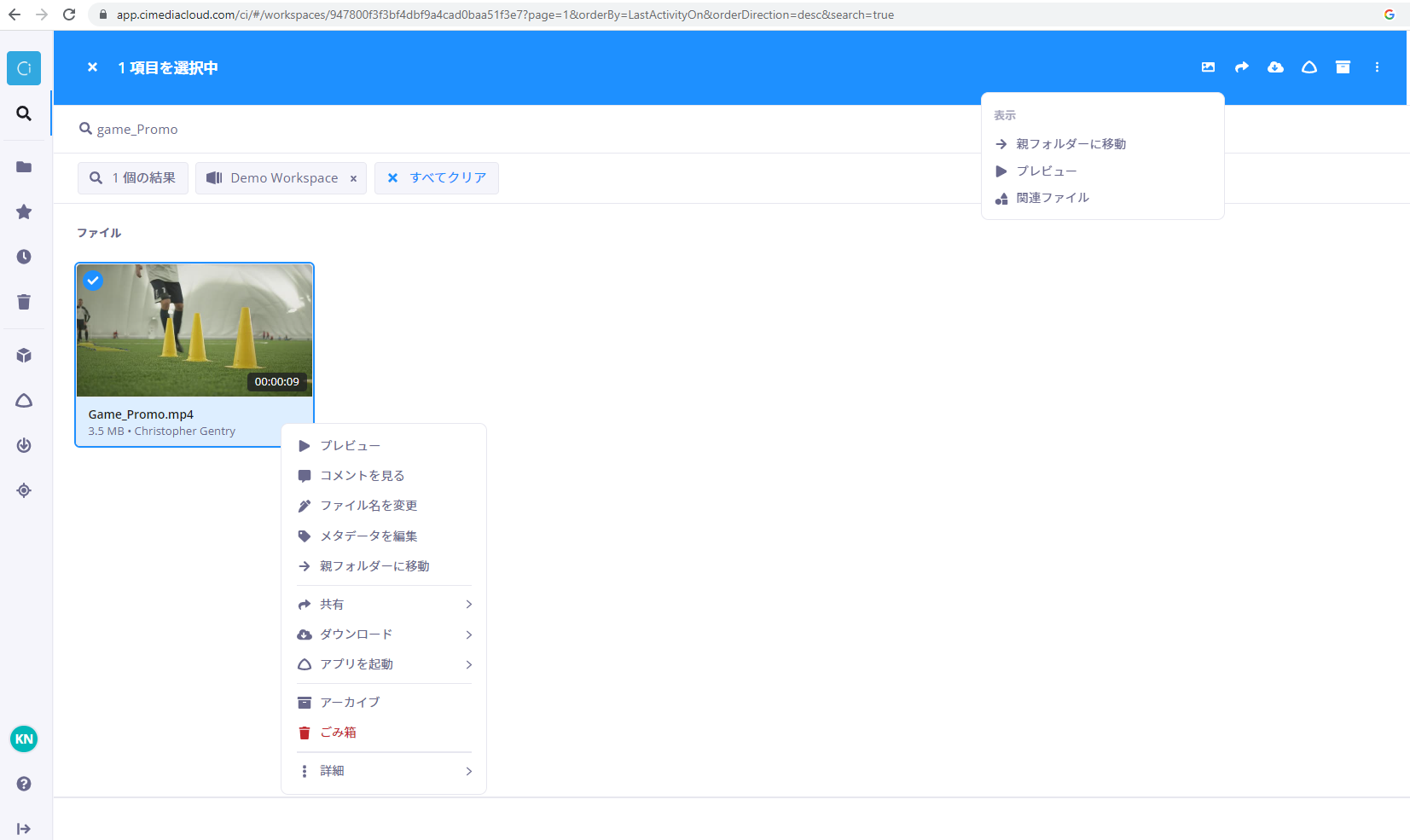Image resolution: width=1410 pixels, height=840 pixels.
Task: Expand the アプリを起動 submenu
Action: [384, 664]
